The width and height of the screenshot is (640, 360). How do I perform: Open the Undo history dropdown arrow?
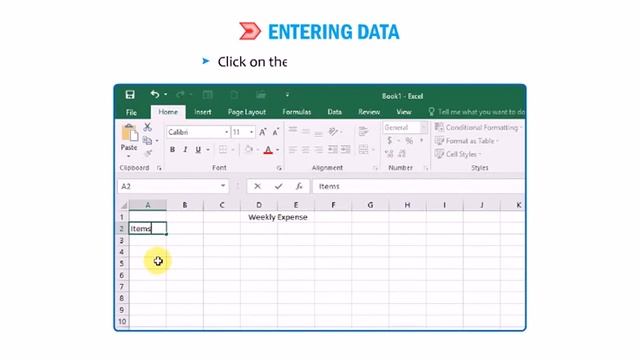pos(165,95)
